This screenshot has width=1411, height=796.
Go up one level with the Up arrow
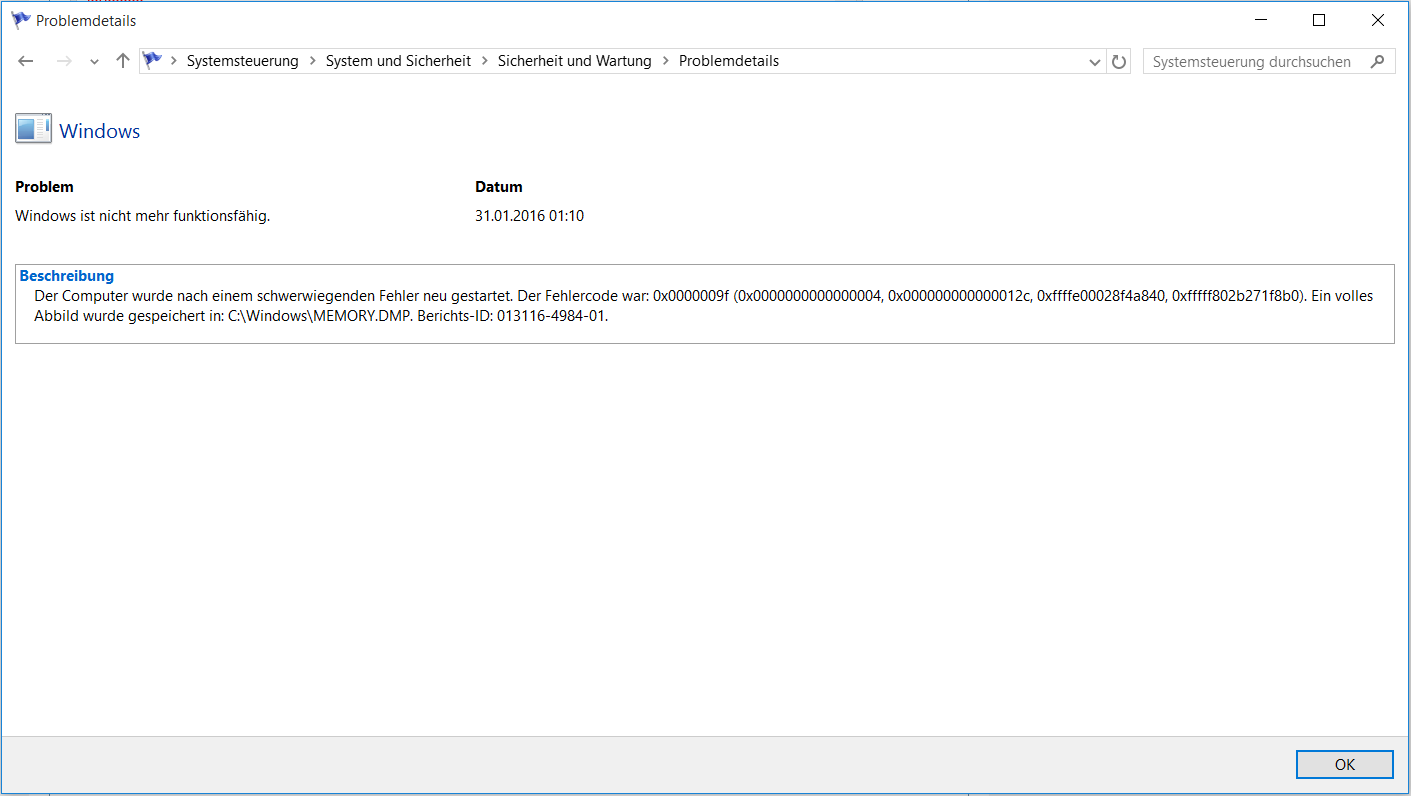pyautogui.click(x=123, y=61)
